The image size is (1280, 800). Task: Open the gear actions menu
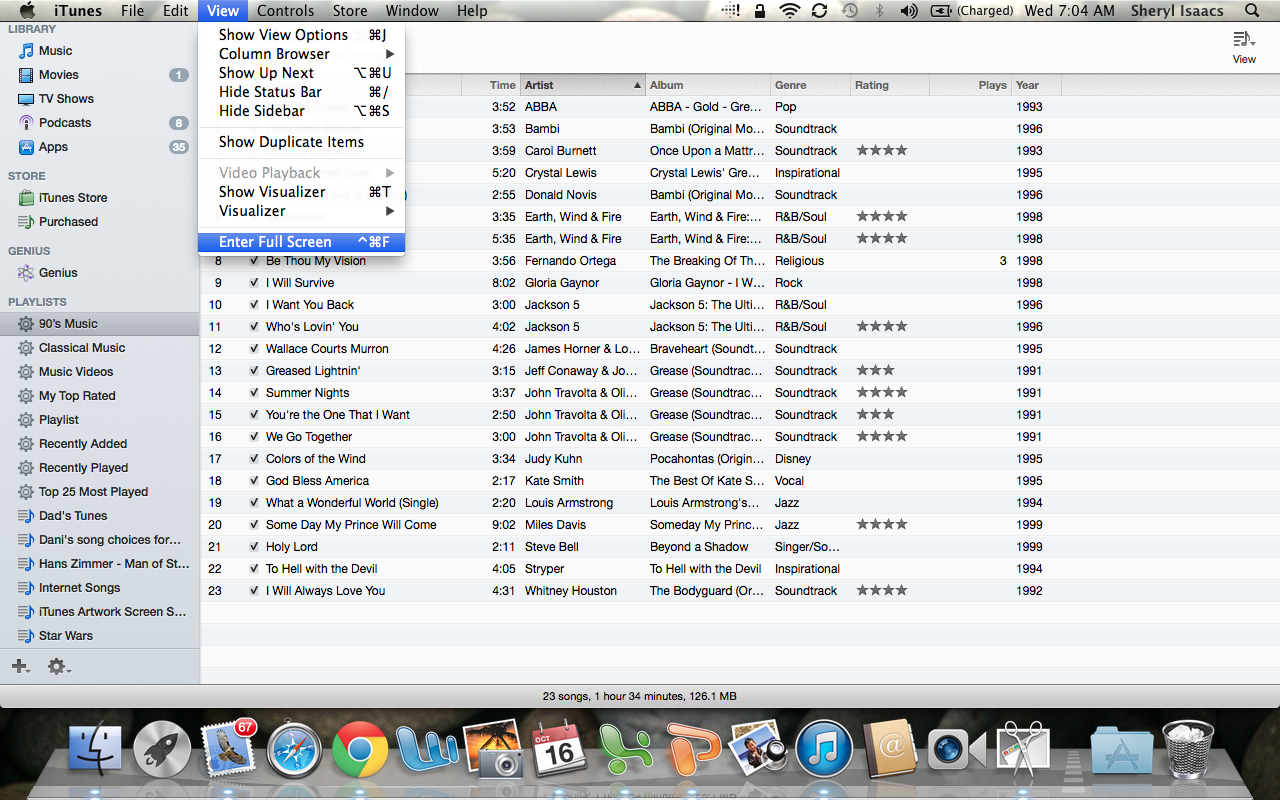point(59,666)
